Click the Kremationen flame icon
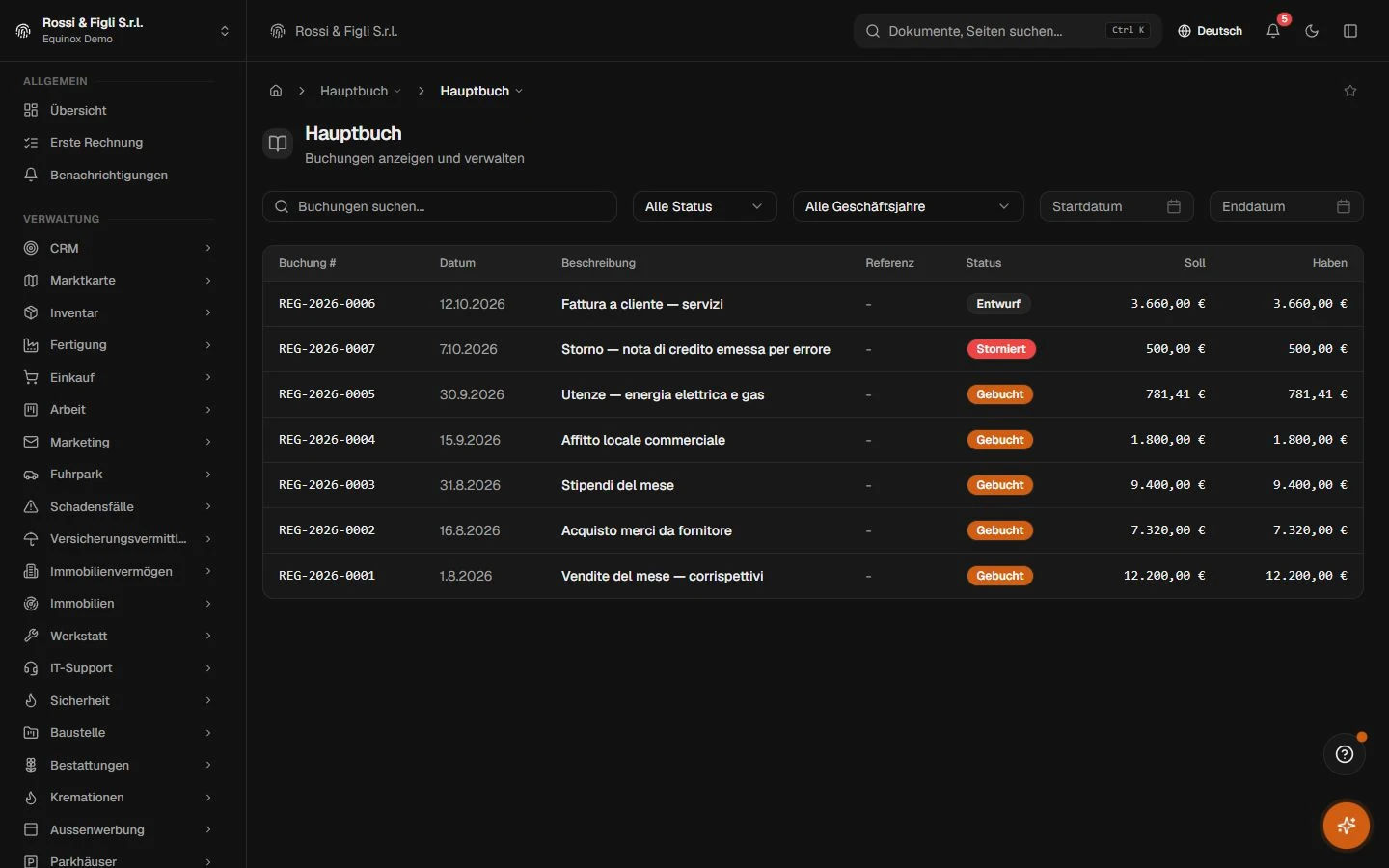 [x=31, y=798]
